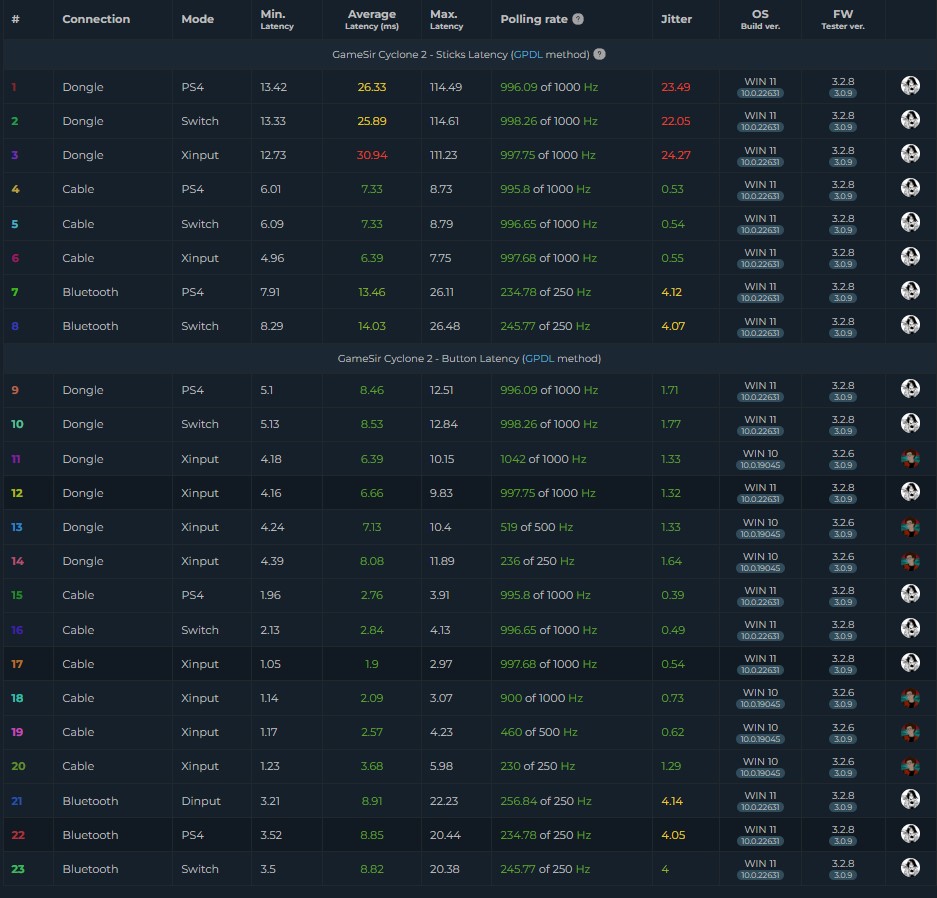Click the 1.9 average latency value
Image resolution: width=937 pixels, height=898 pixels.
coord(372,664)
